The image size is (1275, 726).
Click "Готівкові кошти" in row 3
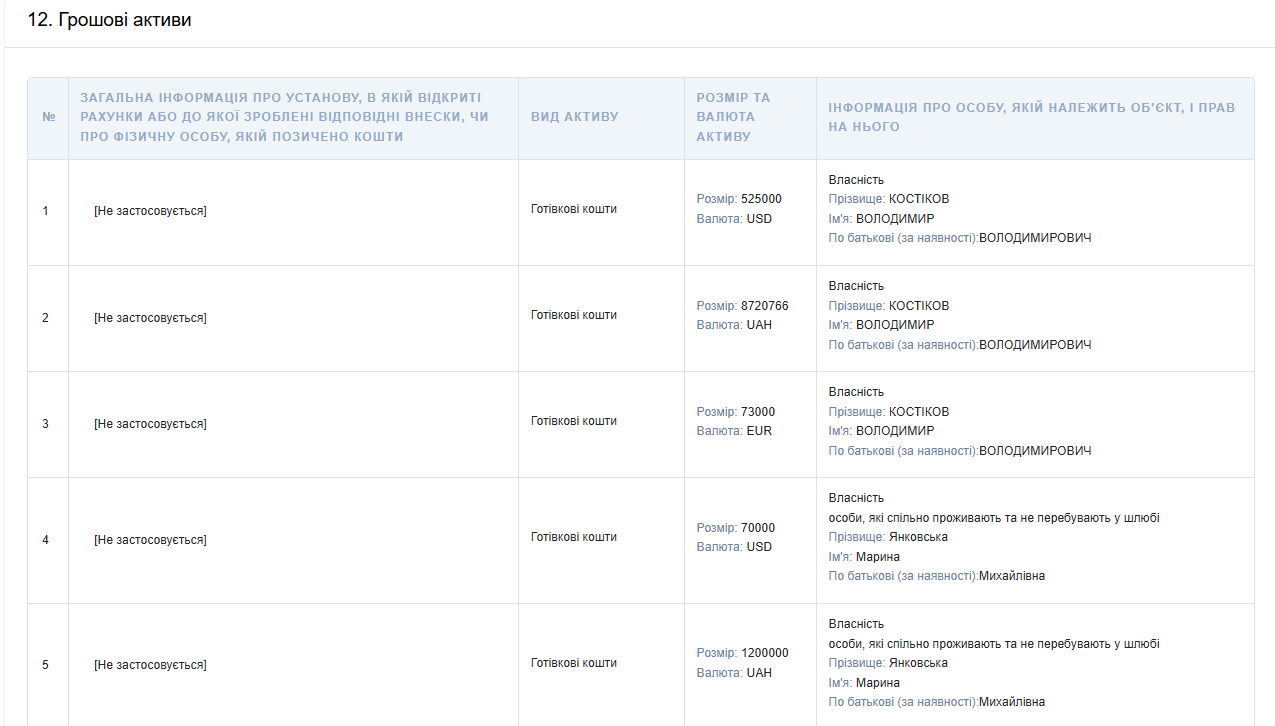click(573, 421)
